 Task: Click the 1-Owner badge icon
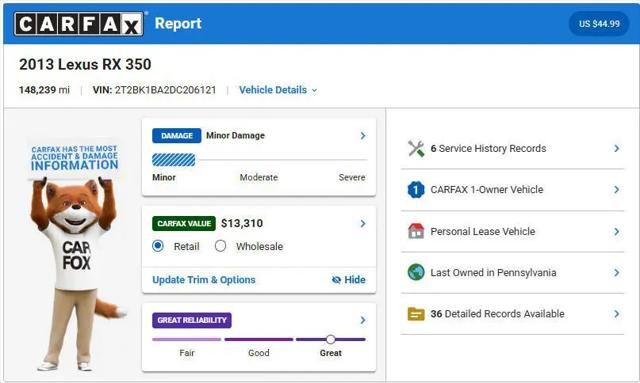[x=416, y=190]
